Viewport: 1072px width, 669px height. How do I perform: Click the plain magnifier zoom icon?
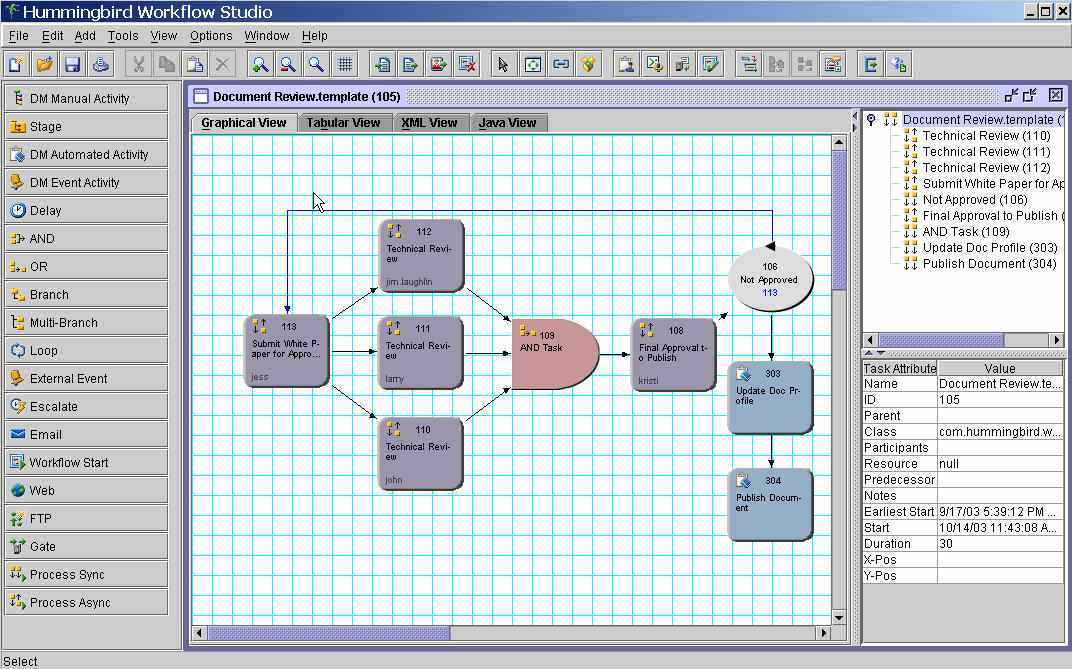(316, 65)
